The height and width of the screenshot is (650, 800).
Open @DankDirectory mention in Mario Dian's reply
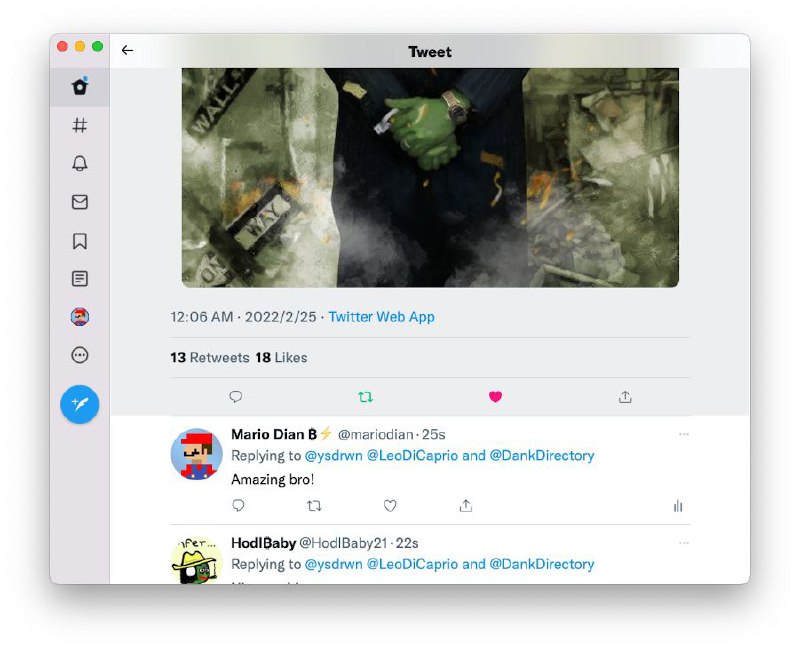[x=542, y=456]
